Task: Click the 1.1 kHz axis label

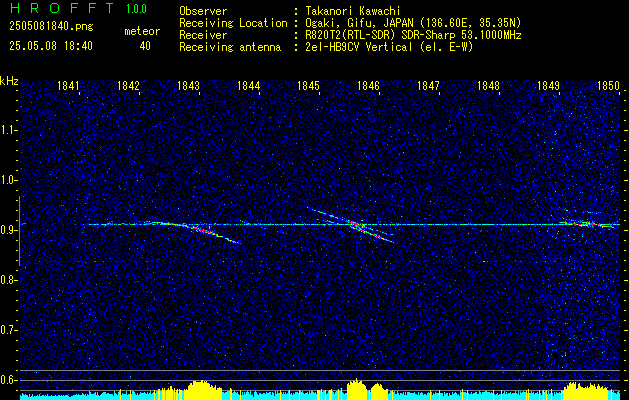Action: 8,130
